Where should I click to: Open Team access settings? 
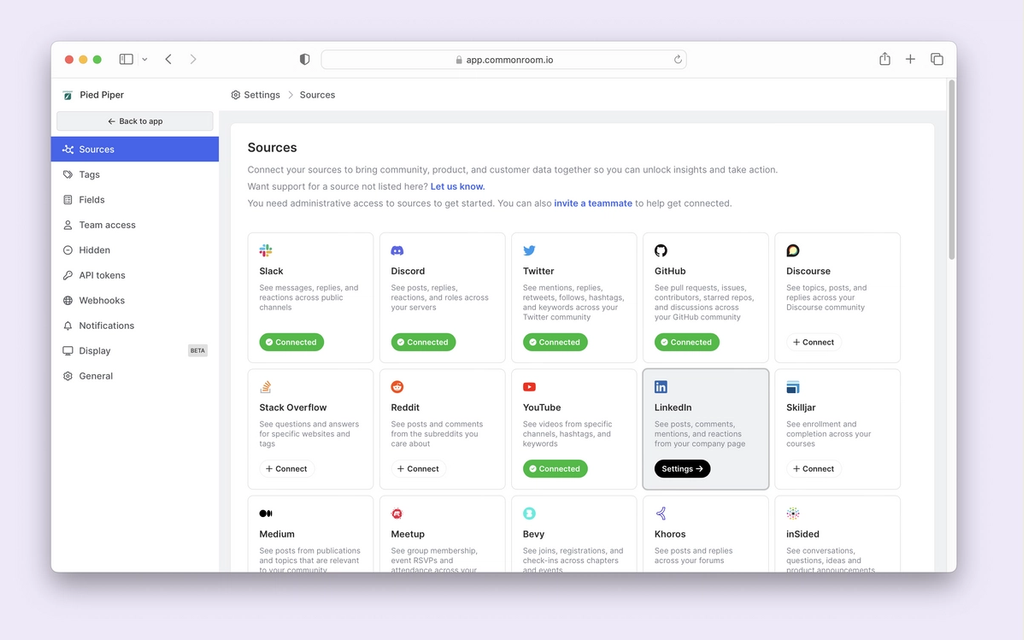pos(107,224)
